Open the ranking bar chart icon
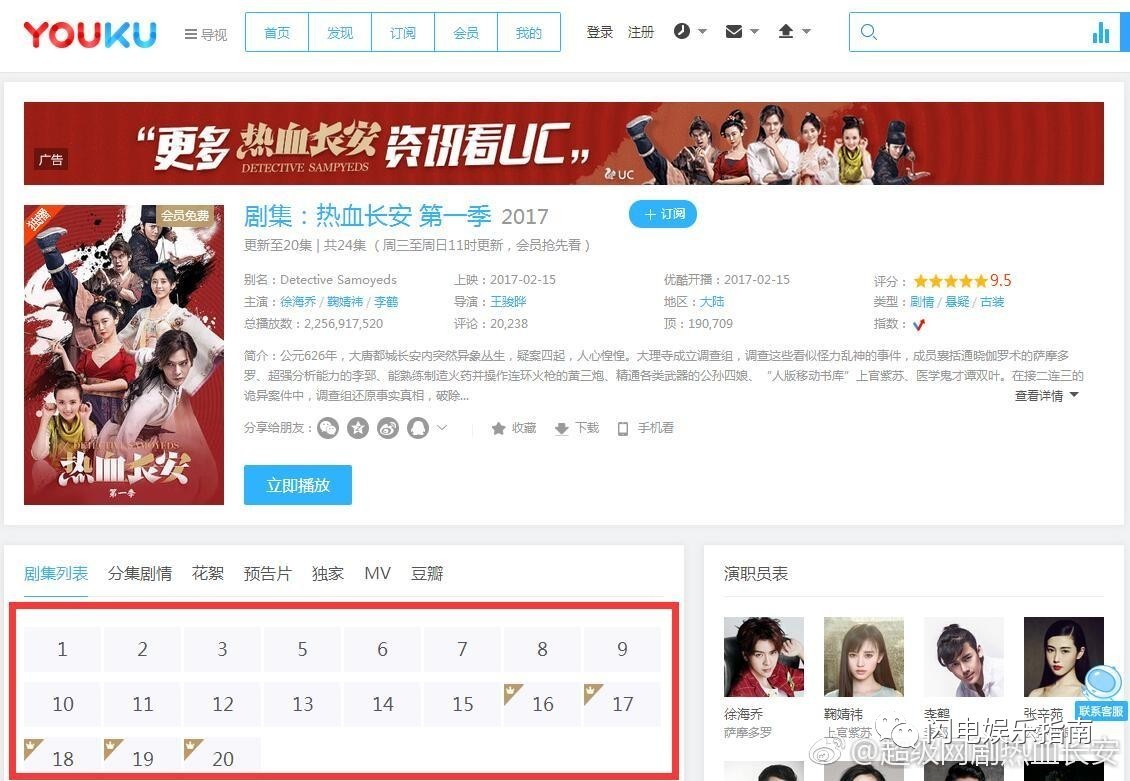The image size is (1130, 781). (x=1100, y=32)
